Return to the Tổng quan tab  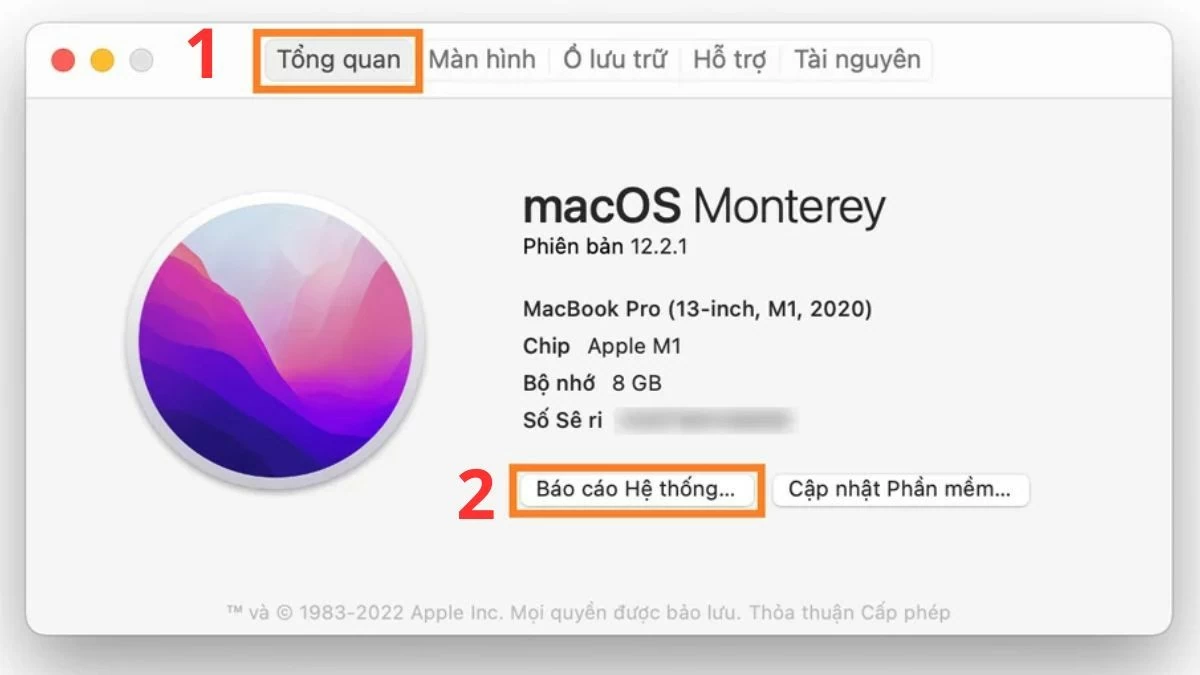[338, 59]
